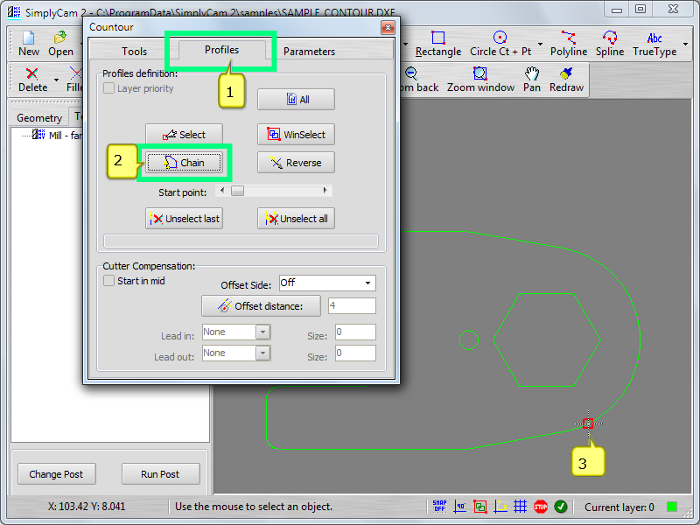Enable the Start in mid checkbox
This screenshot has width=700, height=525.
(109, 281)
